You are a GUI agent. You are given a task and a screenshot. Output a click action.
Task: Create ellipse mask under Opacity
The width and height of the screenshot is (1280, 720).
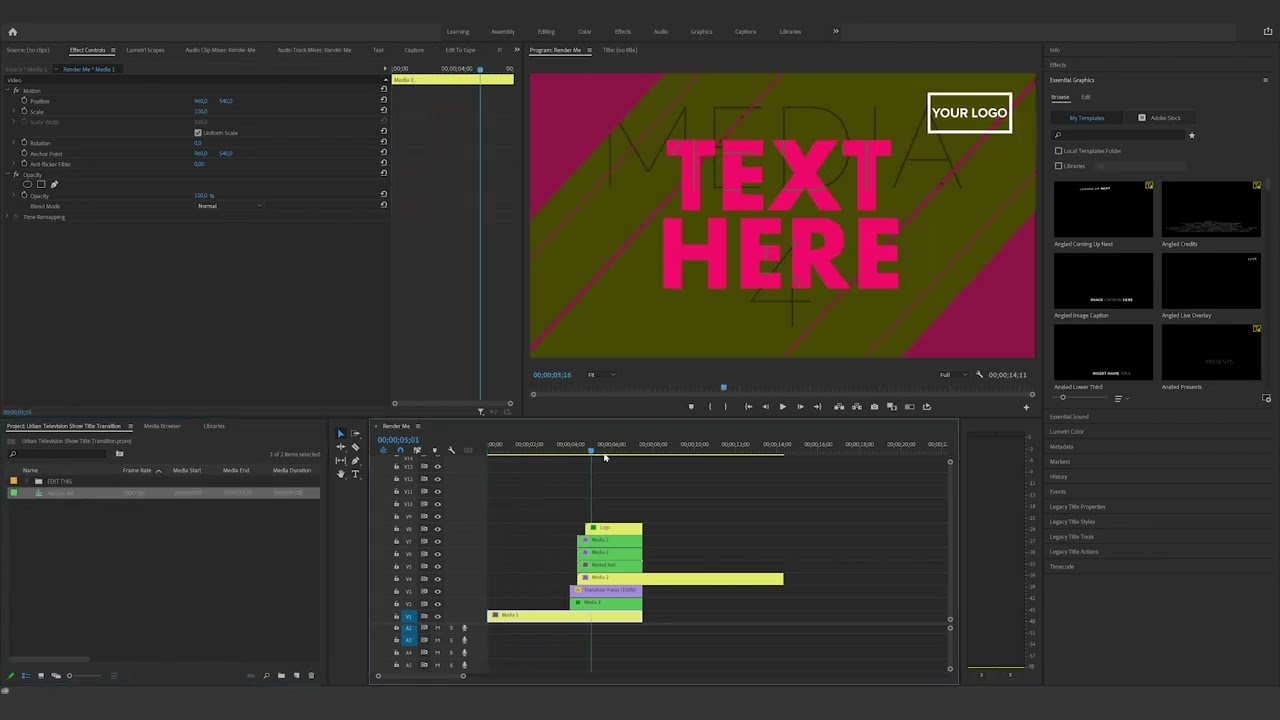pos(28,185)
